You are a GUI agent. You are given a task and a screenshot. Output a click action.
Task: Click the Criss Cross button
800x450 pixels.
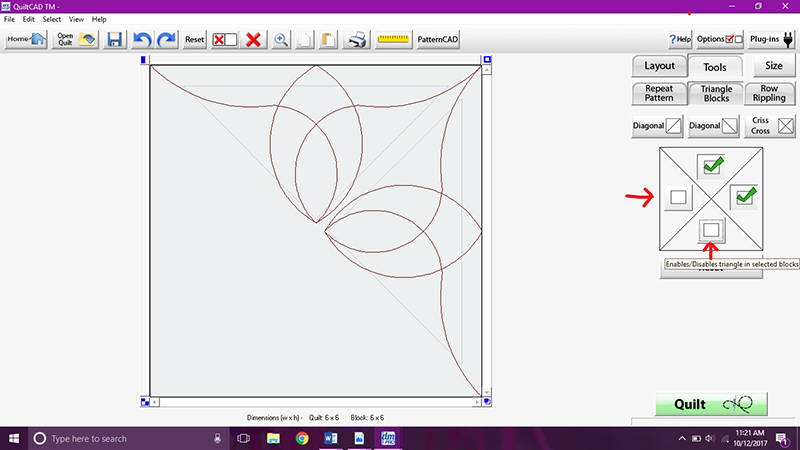773,126
